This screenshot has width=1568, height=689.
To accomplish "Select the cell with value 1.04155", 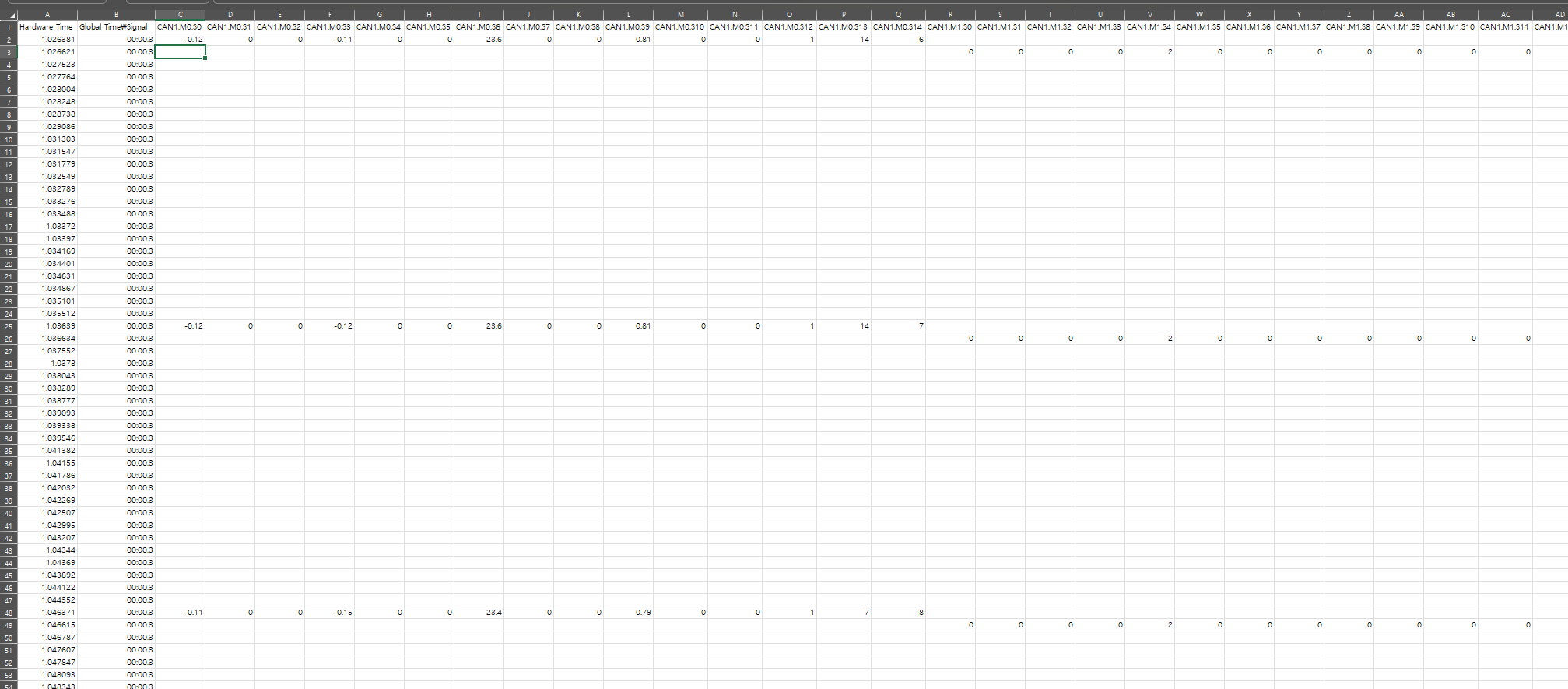I will [x=47, y=463].
